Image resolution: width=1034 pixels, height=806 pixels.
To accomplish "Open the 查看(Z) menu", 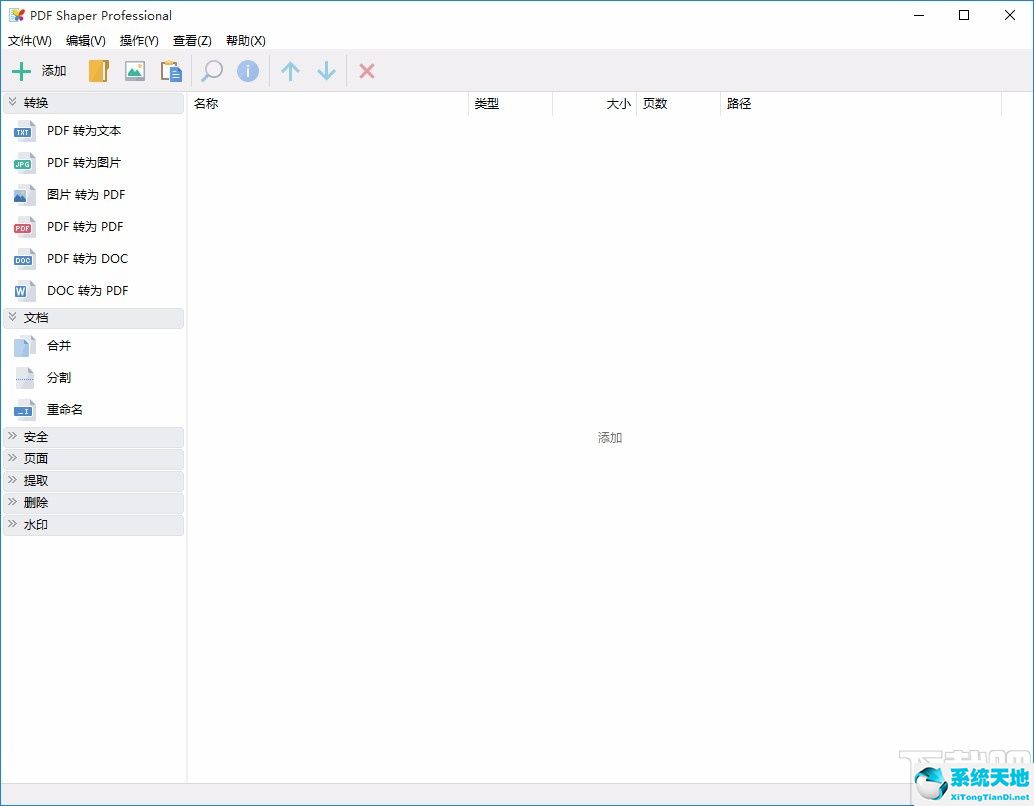I will (192, 41).
